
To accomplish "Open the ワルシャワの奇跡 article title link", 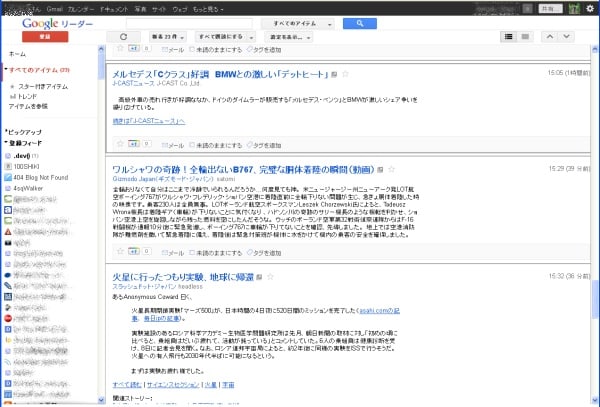I will pyautogui.click(x=243, y=169).
